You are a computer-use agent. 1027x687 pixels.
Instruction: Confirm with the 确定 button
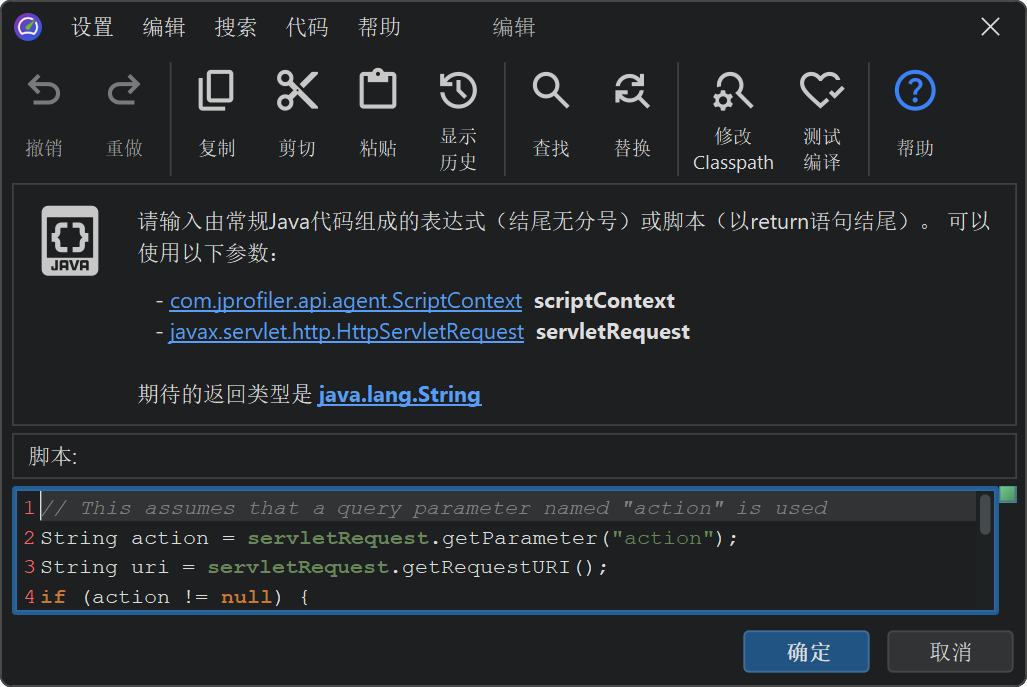pyautogui.click(x=806, y=652)
